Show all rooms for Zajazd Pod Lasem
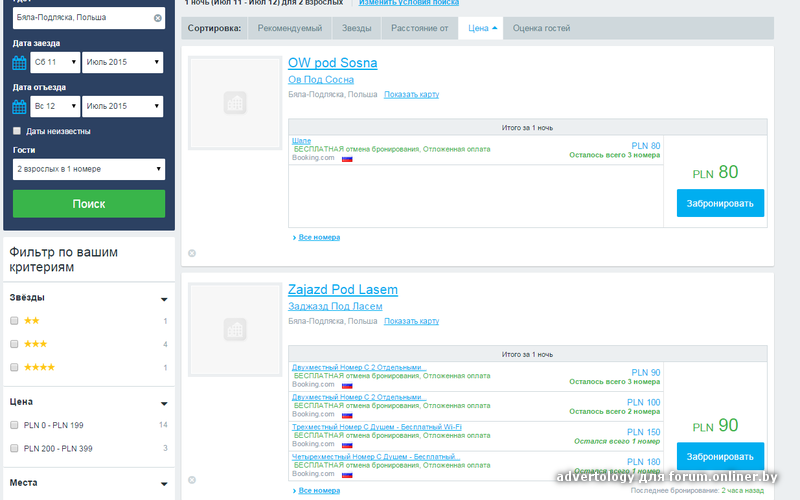This screenshot has height=500, width=800. click(319, 490)
